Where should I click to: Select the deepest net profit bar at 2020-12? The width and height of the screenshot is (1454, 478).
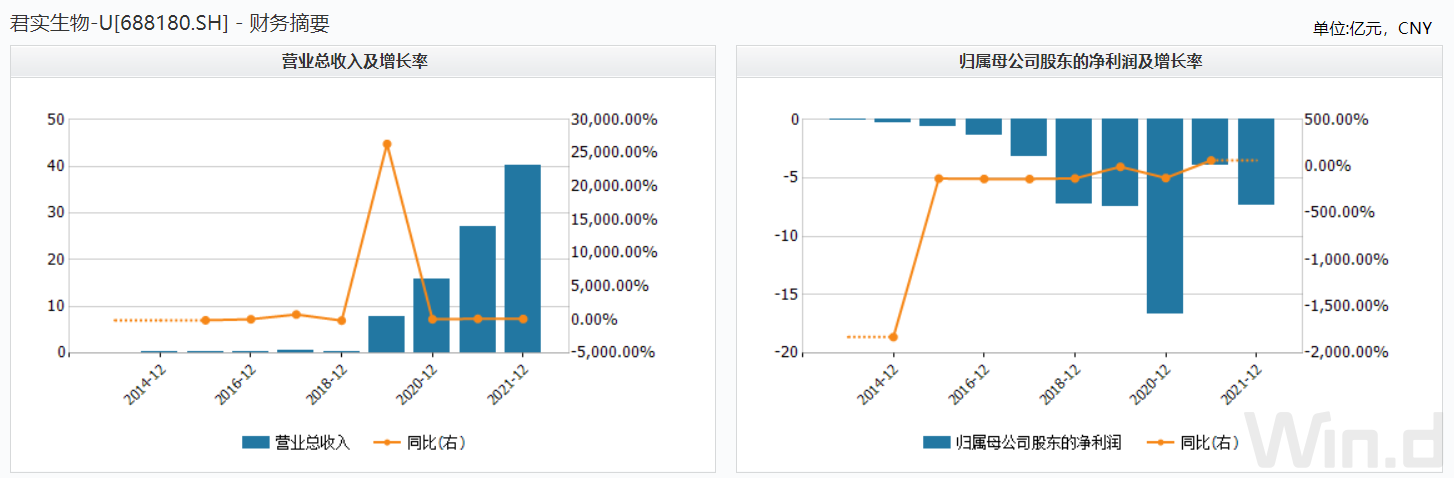coord(1165,215)
